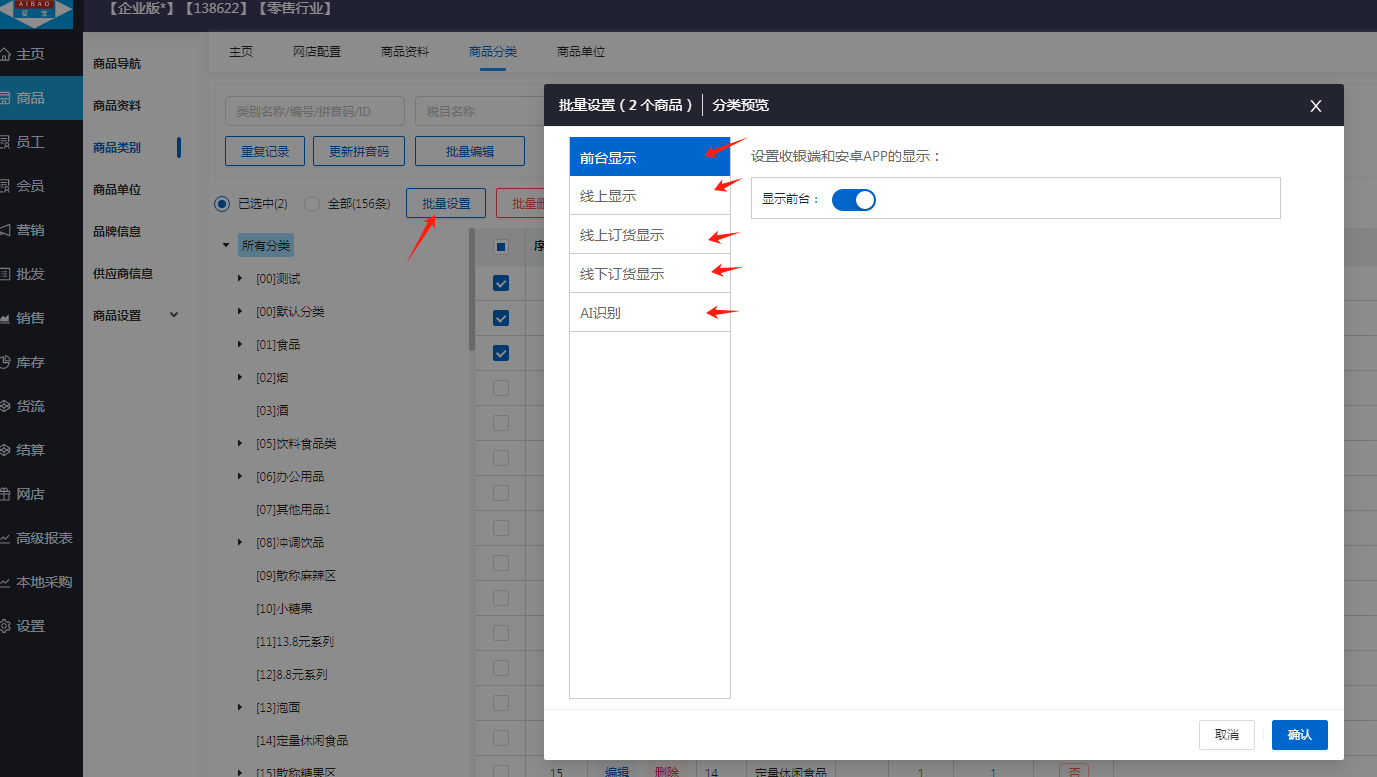Expand the 商品设置 submenu chevron
This screenshot has height=777, width=1377.
pyautogui.click(x=174, y=315)
